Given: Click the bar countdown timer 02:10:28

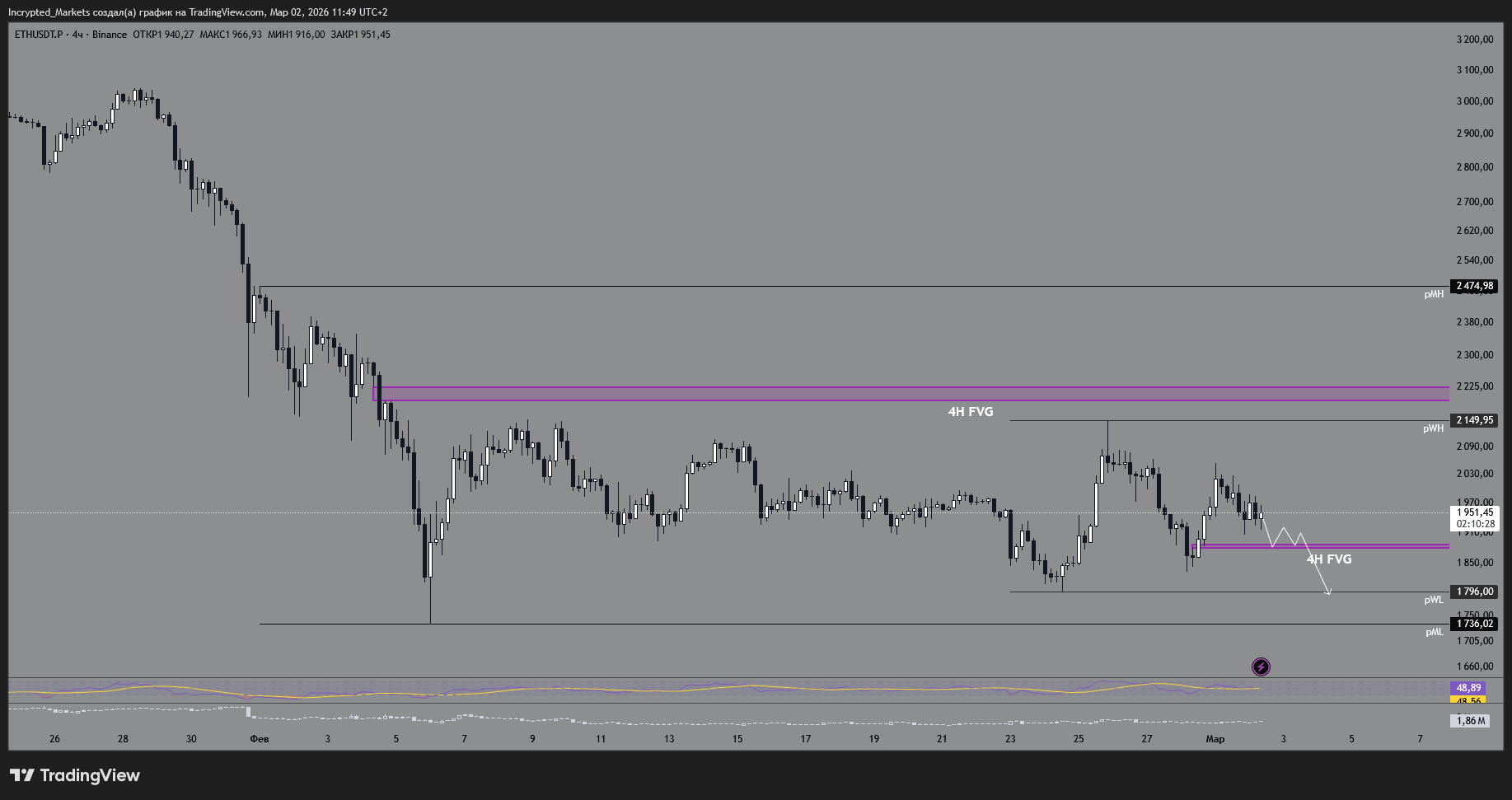Looking at the screenshot, I should (x=1475, y=524).
